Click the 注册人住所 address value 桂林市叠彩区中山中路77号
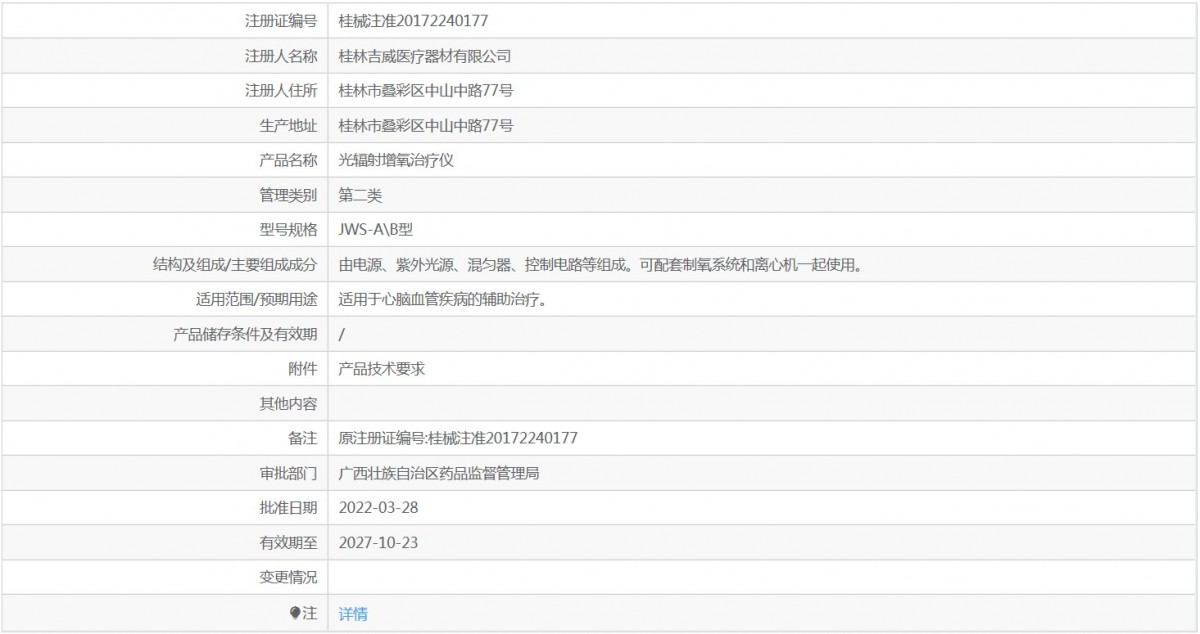 pos(427,90)
